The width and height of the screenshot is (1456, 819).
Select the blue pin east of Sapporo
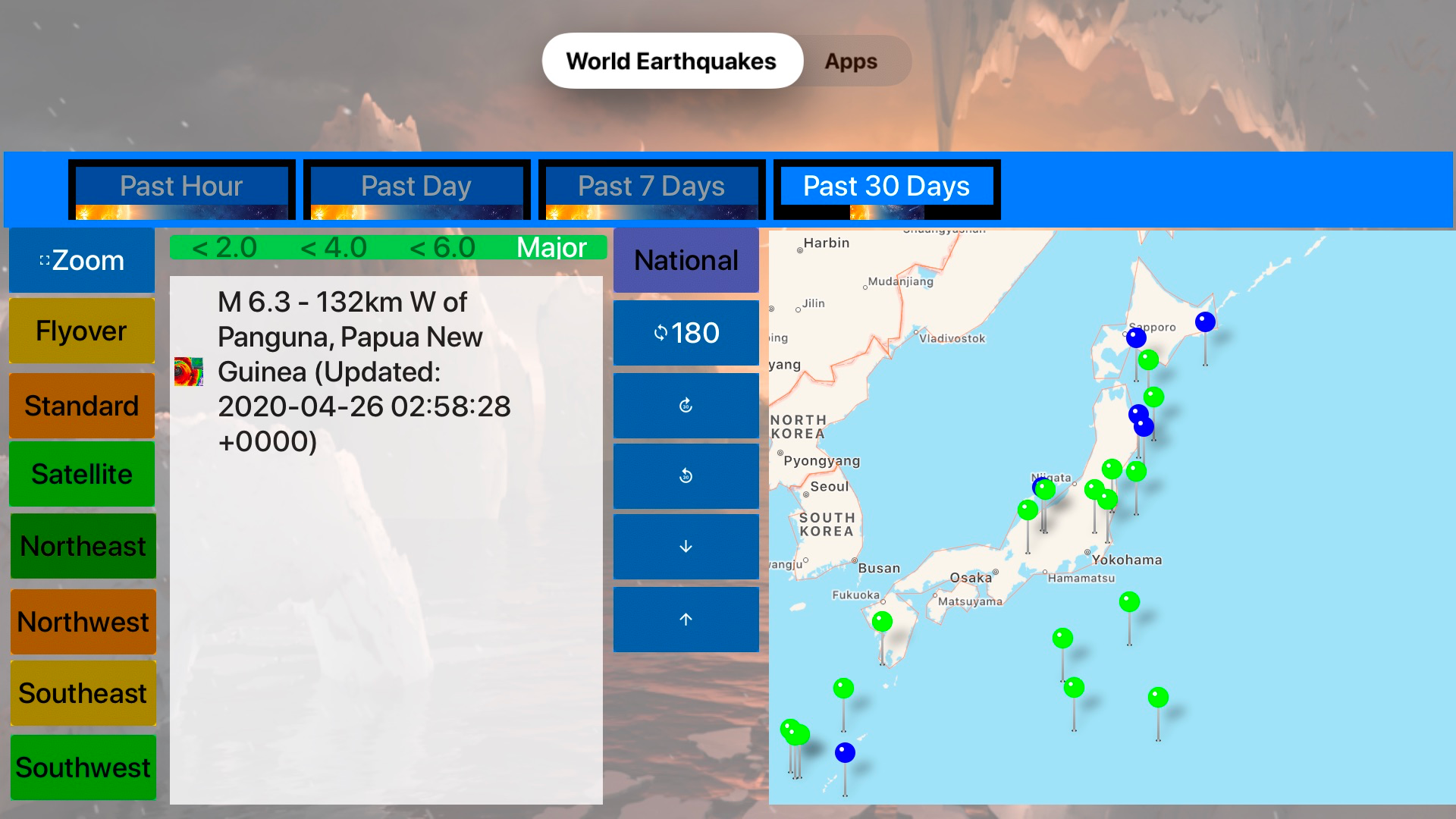1205,322
